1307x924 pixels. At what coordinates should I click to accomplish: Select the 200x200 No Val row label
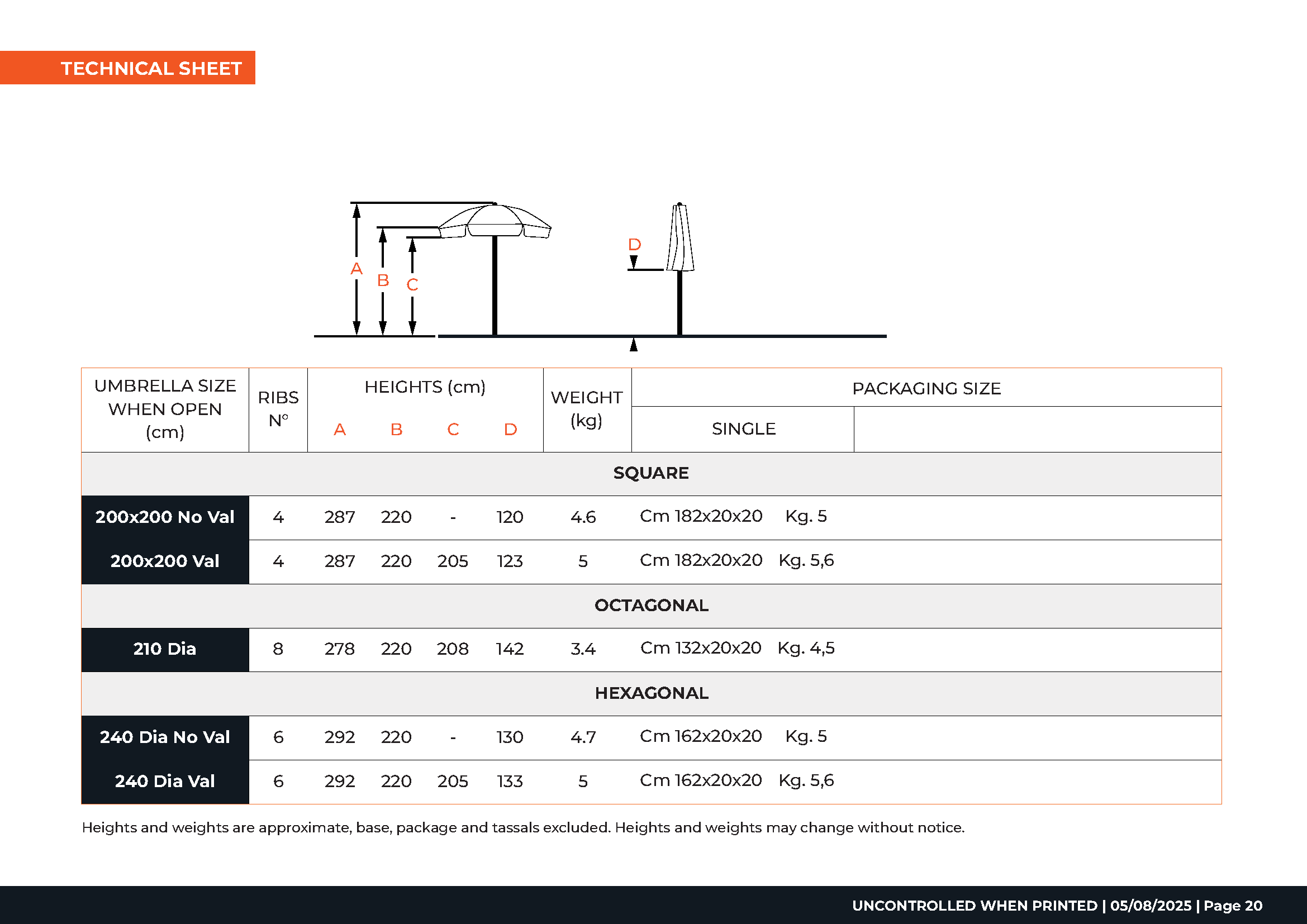tap(165, 517)
